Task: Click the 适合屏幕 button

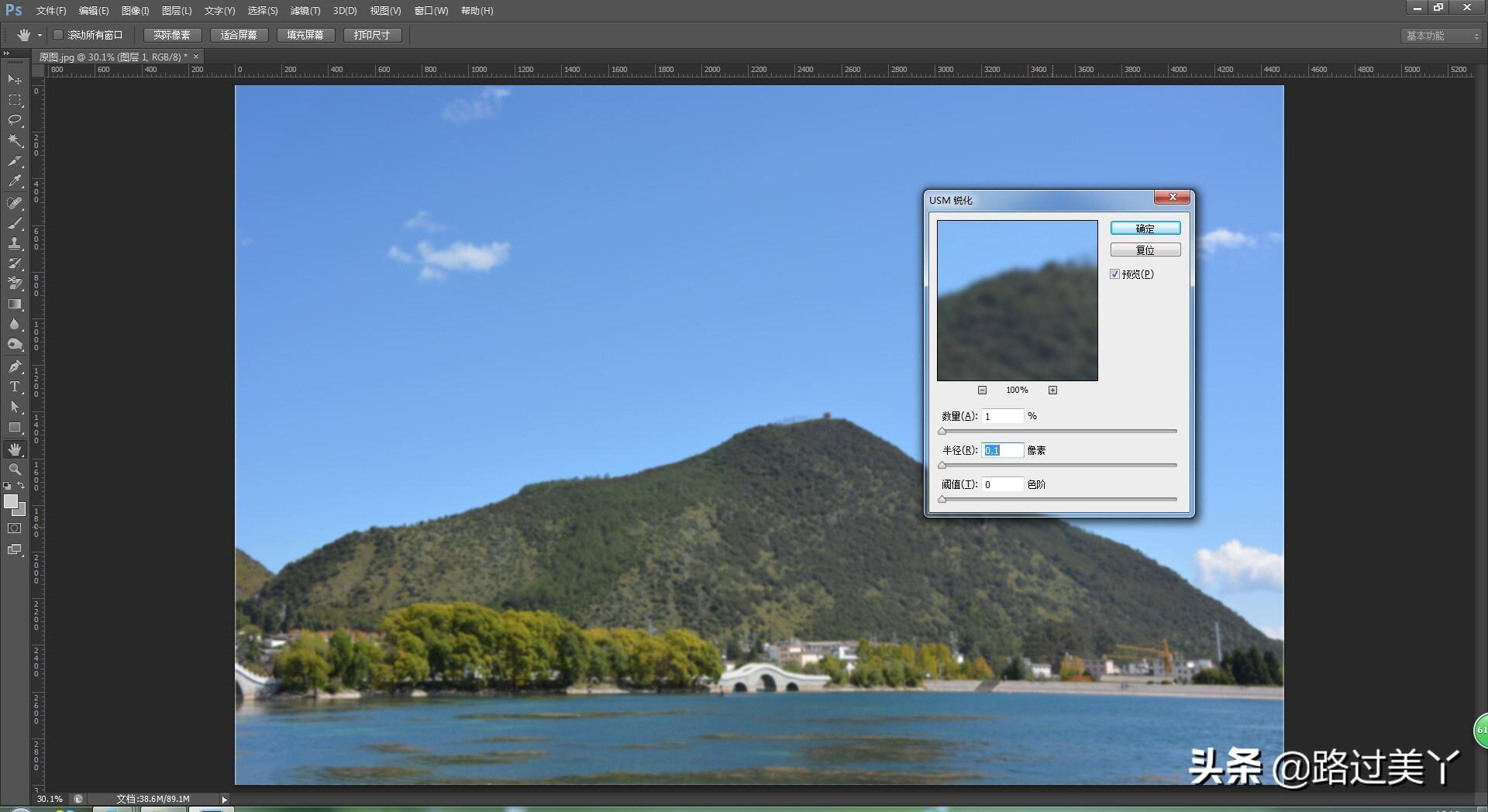Action: 239,35
